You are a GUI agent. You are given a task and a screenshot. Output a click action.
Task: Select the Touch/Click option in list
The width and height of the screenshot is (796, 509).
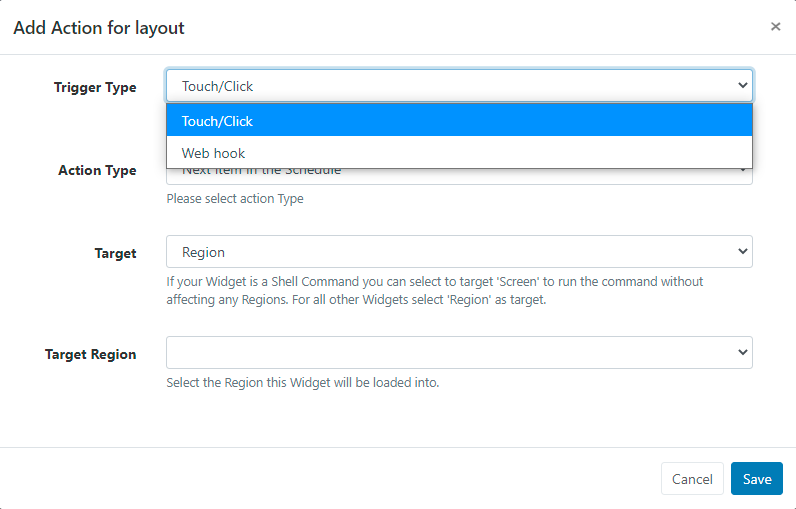click(x=459, y=121)
